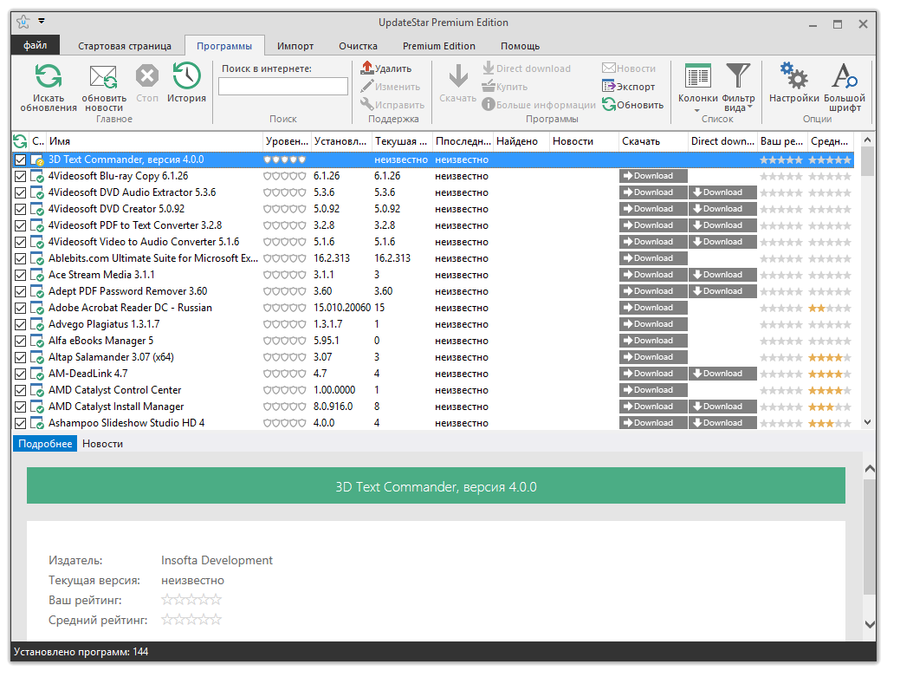900x677 pixels.
Task: Open the Settings gears icon
Action: click(x=794, y=77)
